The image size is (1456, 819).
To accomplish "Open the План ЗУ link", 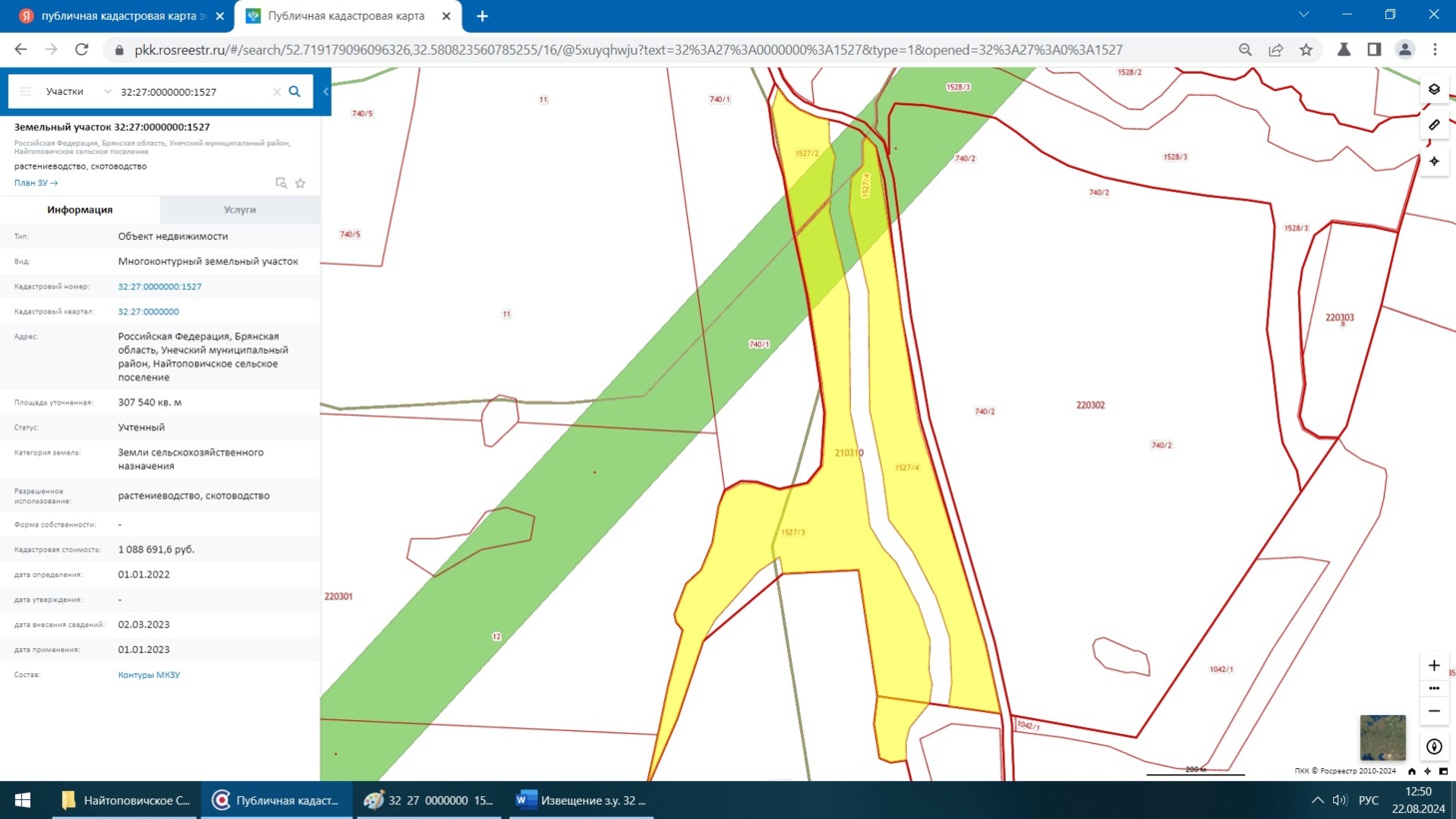I will pos(36,183).
